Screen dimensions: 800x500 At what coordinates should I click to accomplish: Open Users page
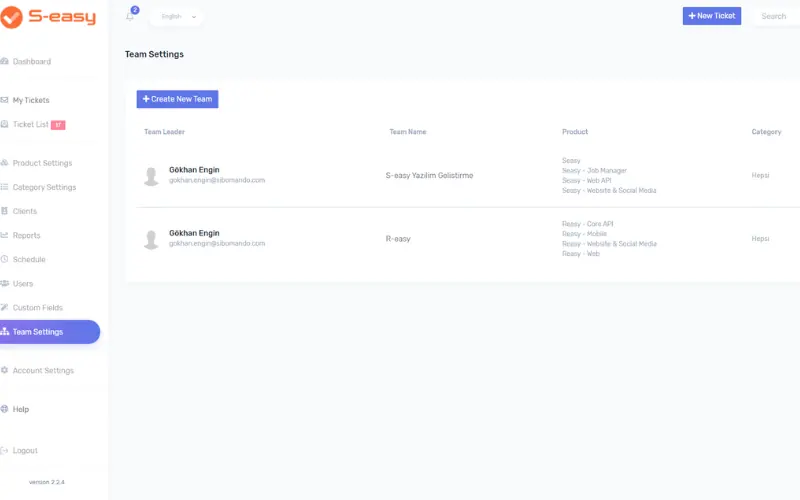23,284
